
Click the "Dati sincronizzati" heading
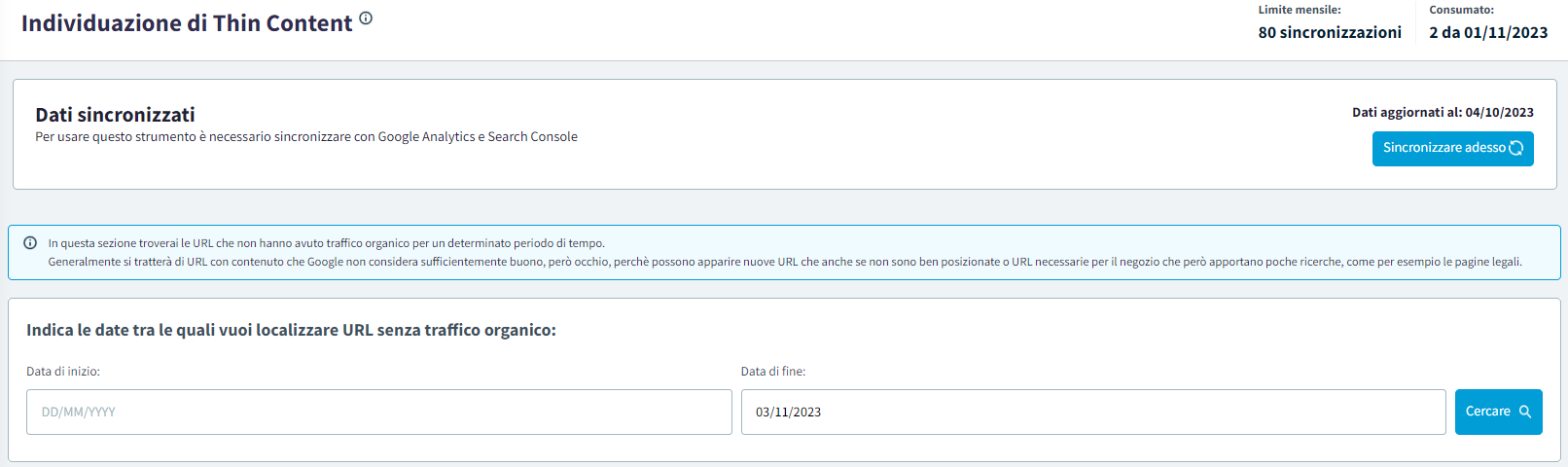coord(115,115)
